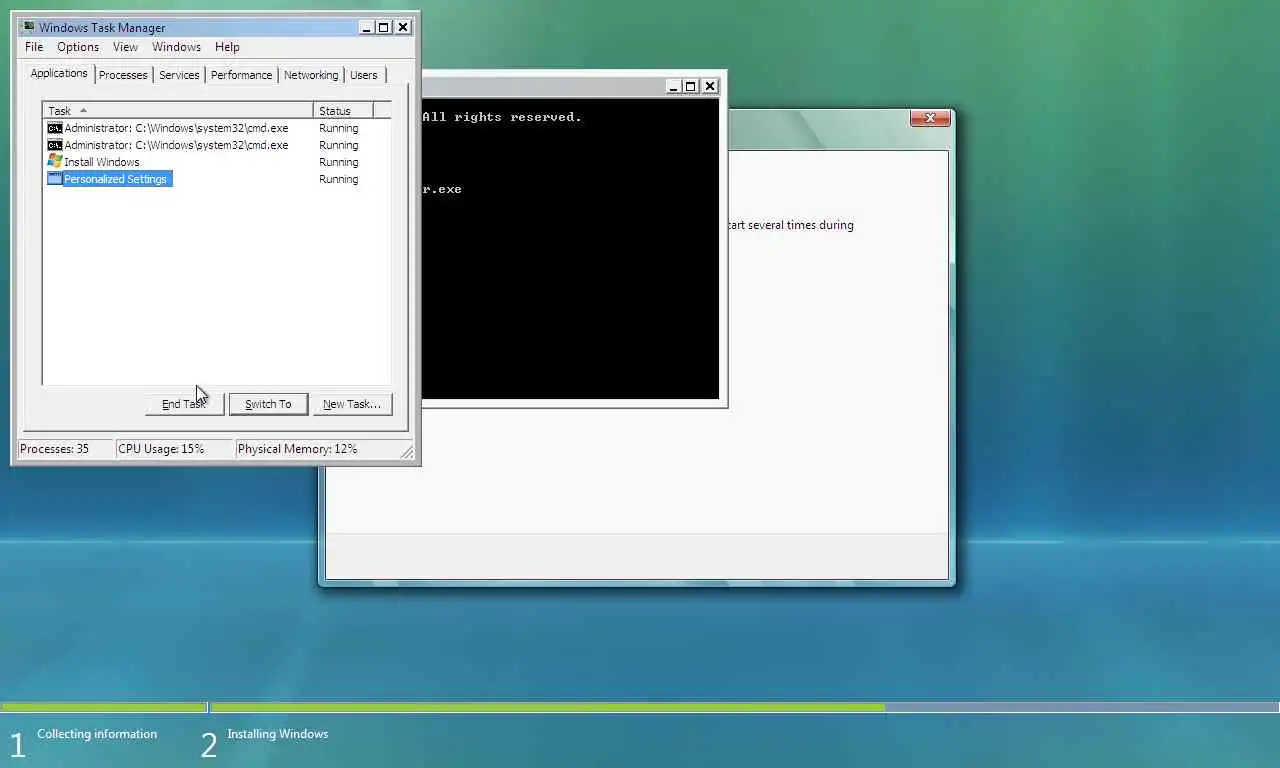Viewport: 1280px width, 768px height.
Task: Switch to the Performance tab
Action: [241, 75]
